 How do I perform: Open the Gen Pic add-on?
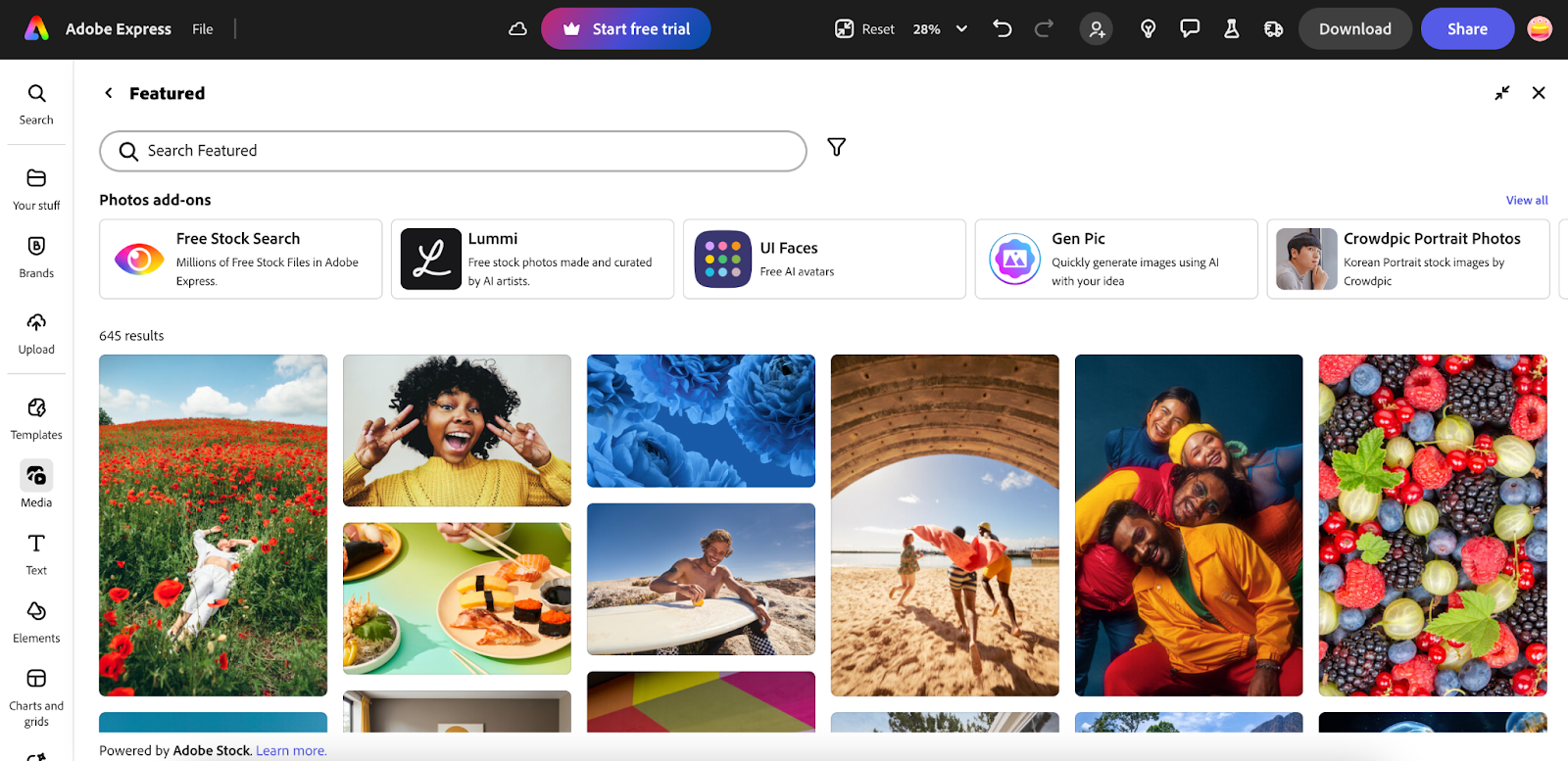pyautogui.click(x=1116, y=259)
